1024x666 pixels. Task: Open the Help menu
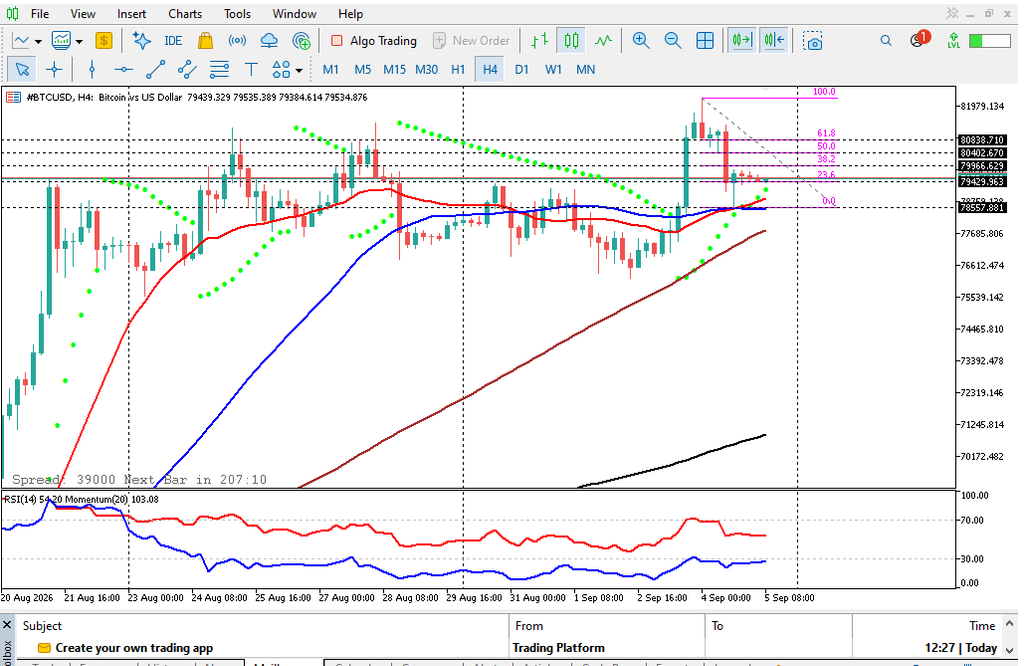tap(351, 14)
